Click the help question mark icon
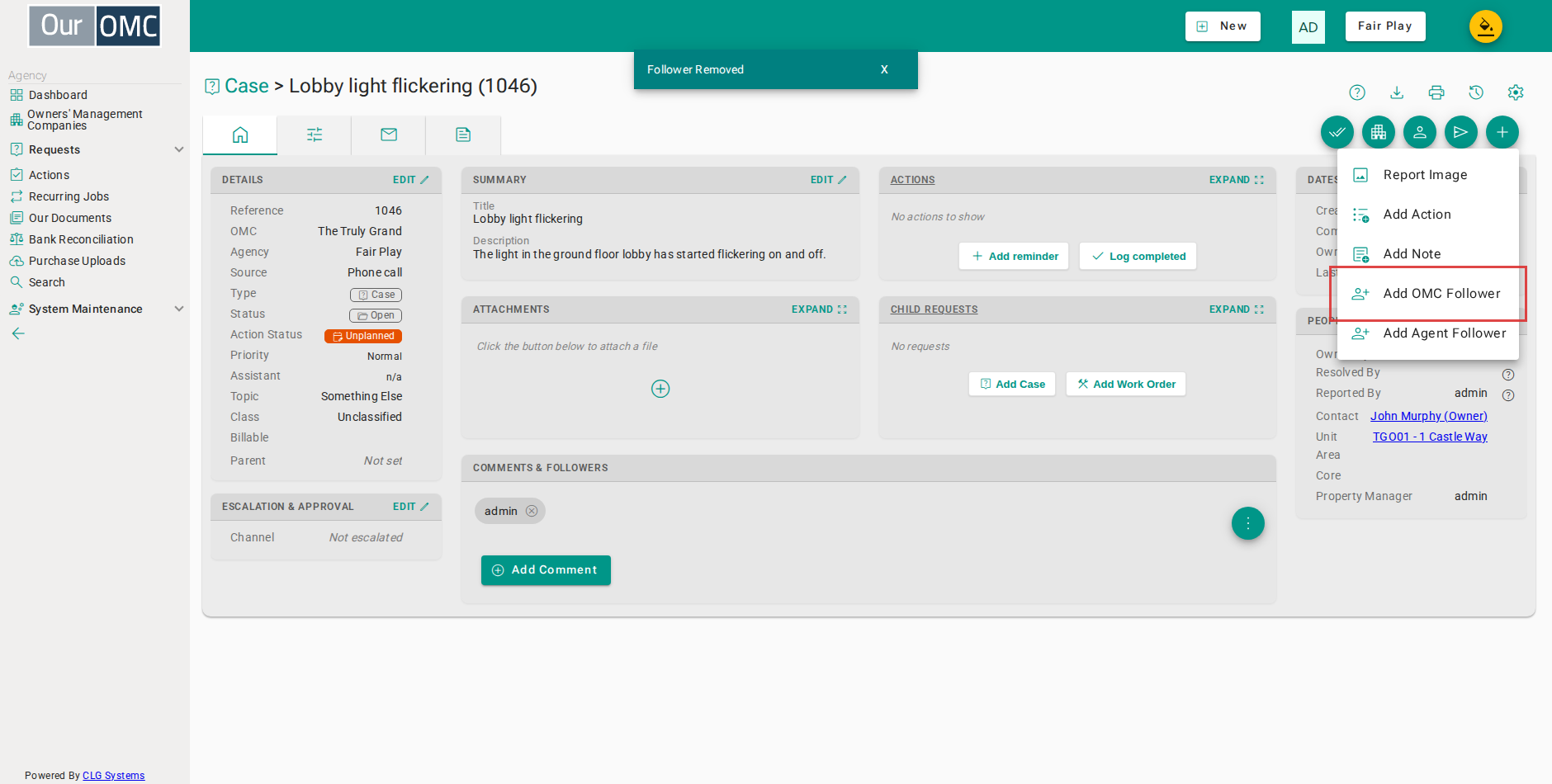1552x784 pixels. [x=1357, y=92]
